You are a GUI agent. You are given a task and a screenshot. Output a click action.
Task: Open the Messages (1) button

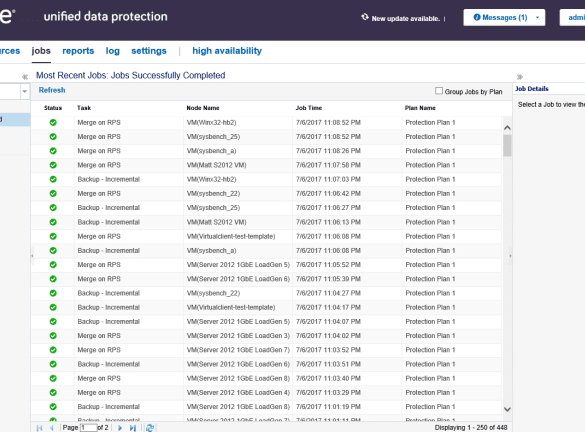[x=504, y=18]
